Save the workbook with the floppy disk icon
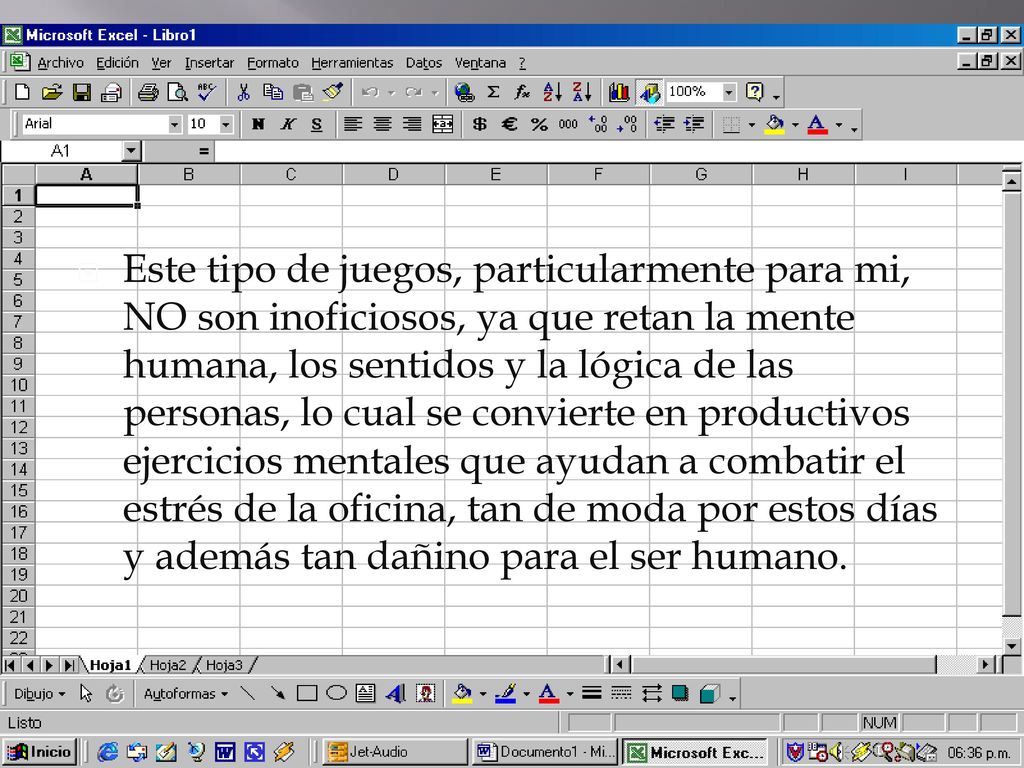1024x768 pixels. point(82,92)
